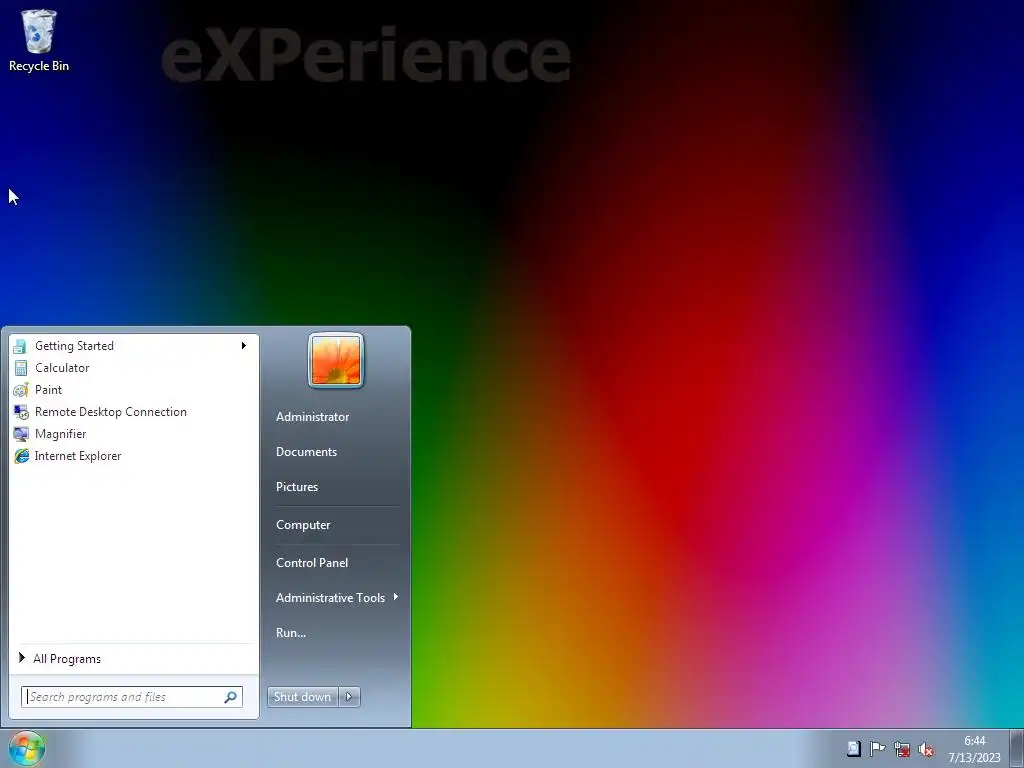
Task: Launch Internet Explorer by its label
Action: pyautogui.click(x=78, y=456)
